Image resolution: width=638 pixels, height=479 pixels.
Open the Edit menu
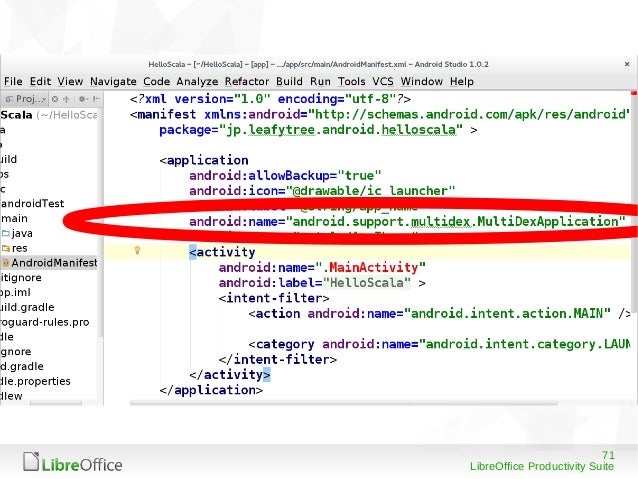40,81
